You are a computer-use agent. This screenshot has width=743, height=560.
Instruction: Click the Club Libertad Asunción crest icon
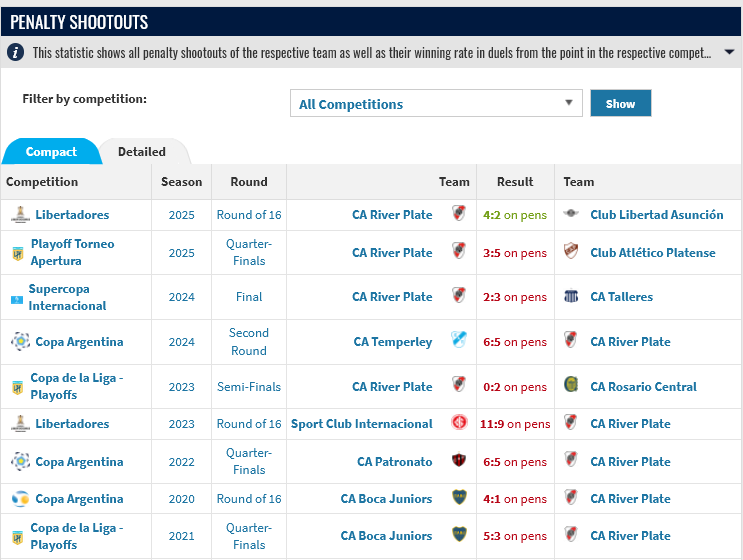point(571,214)
